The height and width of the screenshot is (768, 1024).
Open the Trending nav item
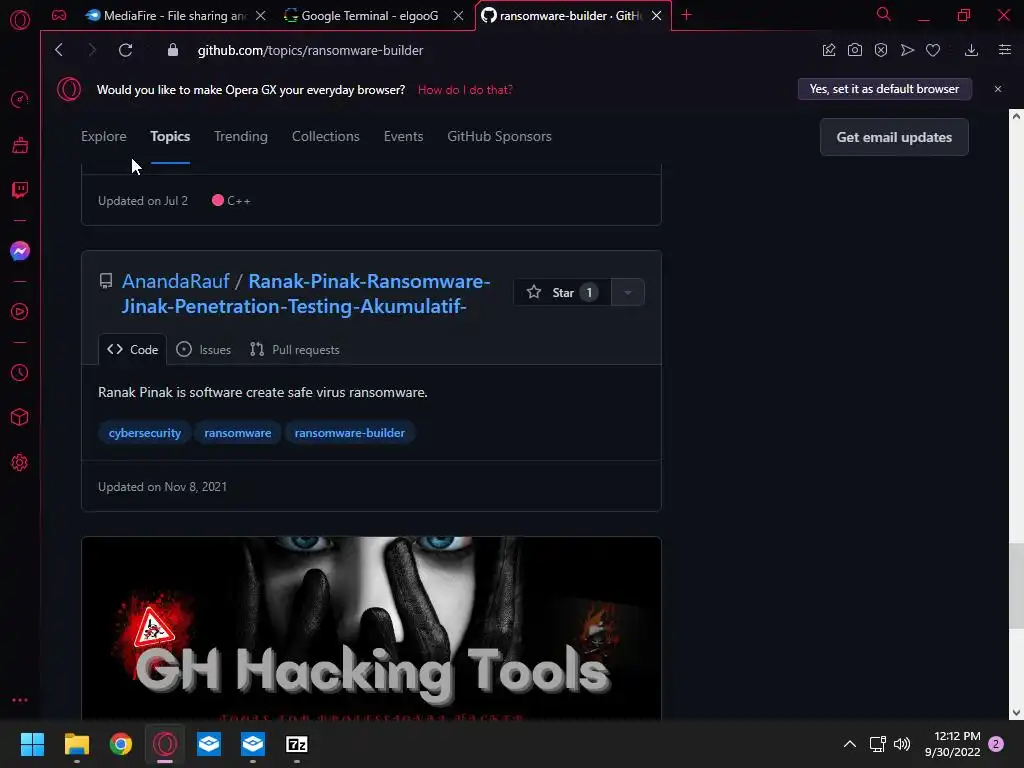pyautogui.click(x=240, y=136)
